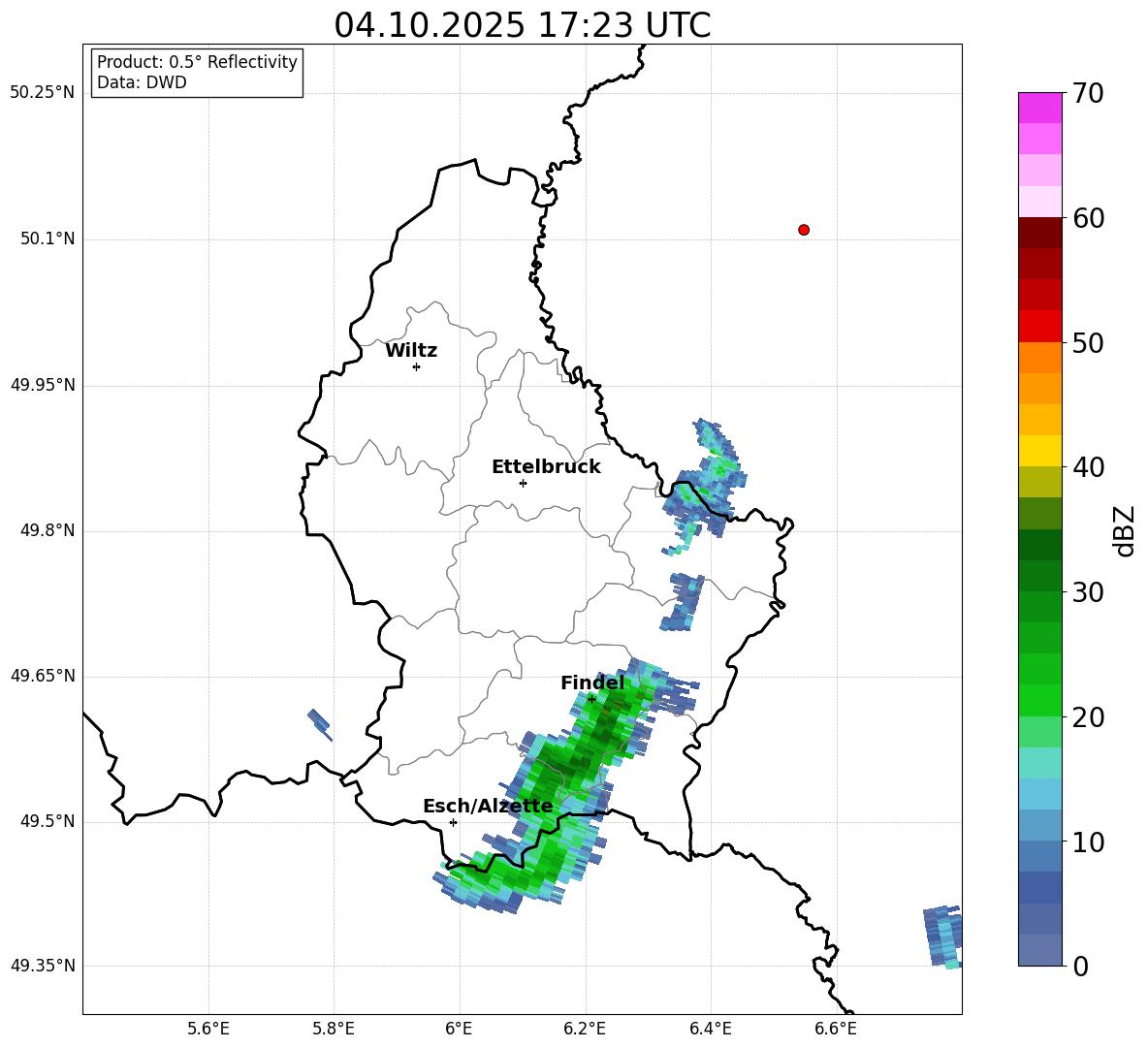Viewport: 1148px width, 1048px height.
Task: Click the Ettelbruck station cross marker
Action: (x=523, y=483)
